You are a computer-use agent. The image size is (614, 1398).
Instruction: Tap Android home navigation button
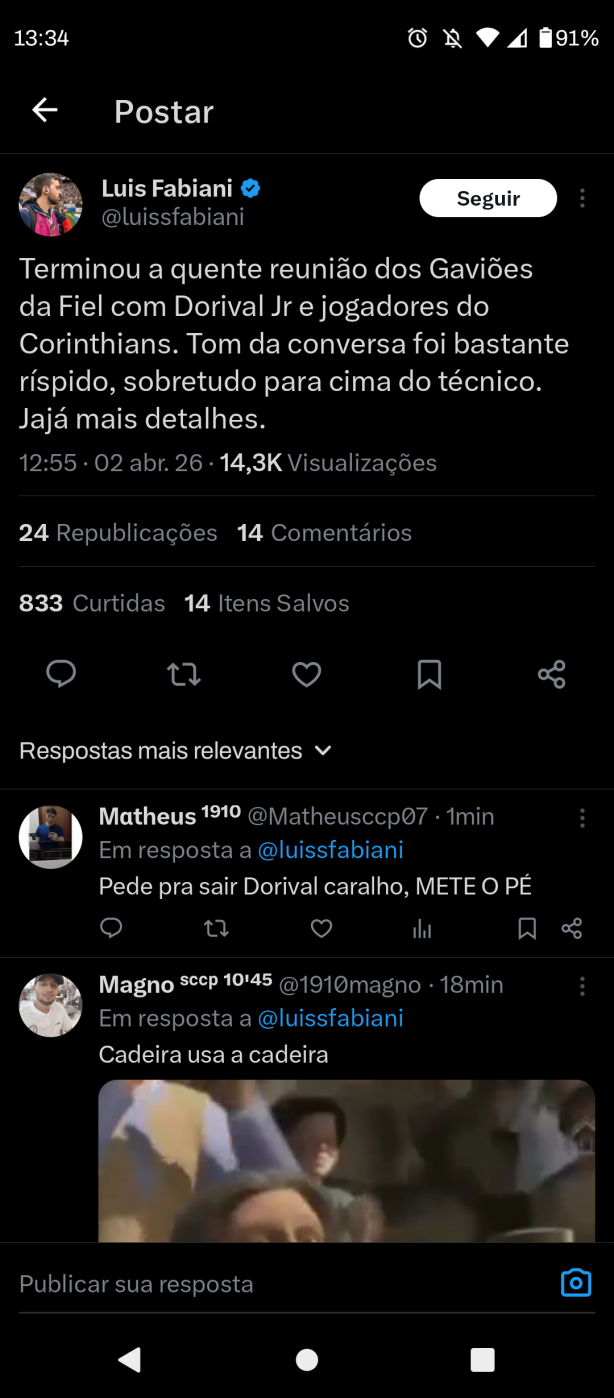click(x=307, y=1360)
